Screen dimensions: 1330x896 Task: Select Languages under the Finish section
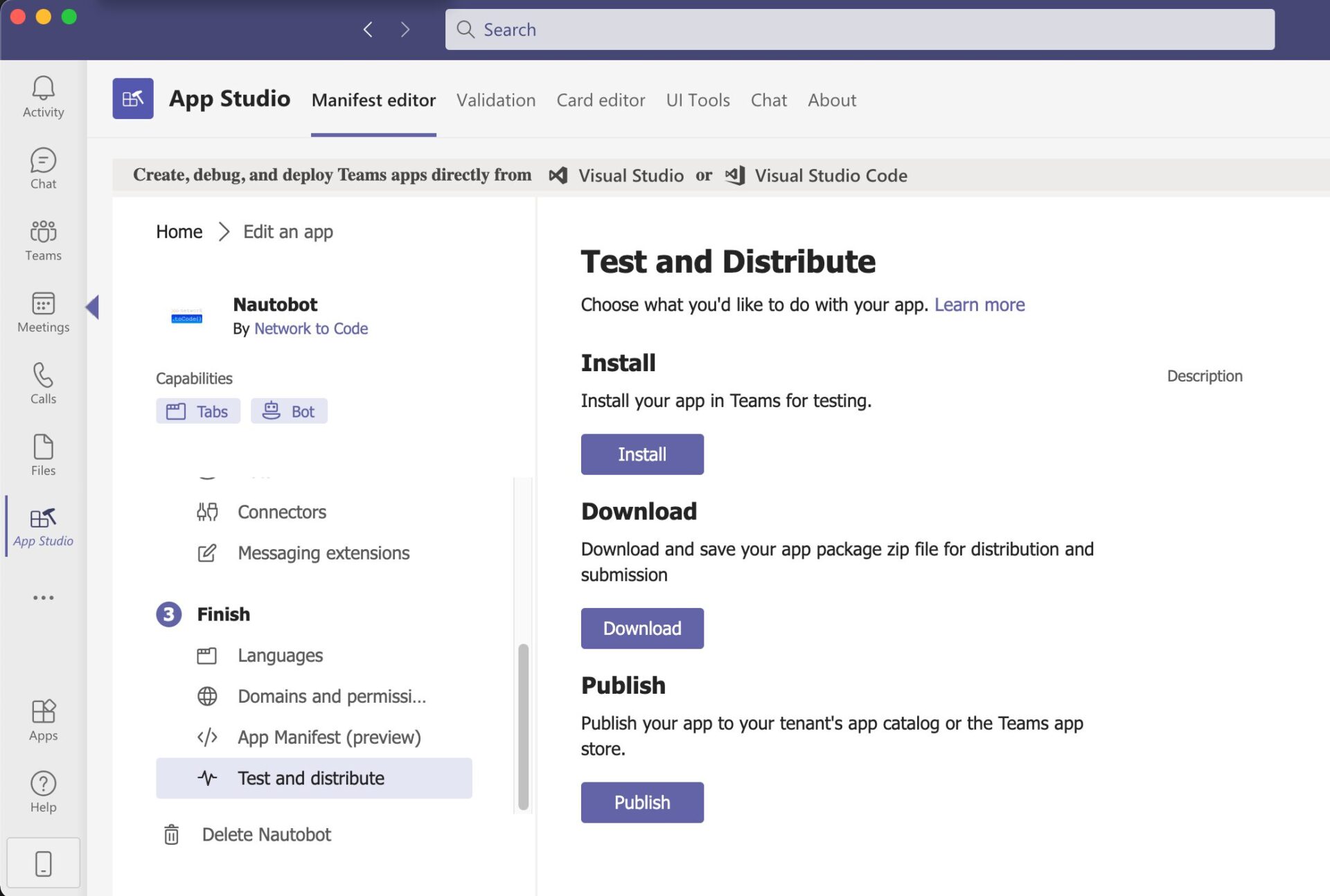280,655
